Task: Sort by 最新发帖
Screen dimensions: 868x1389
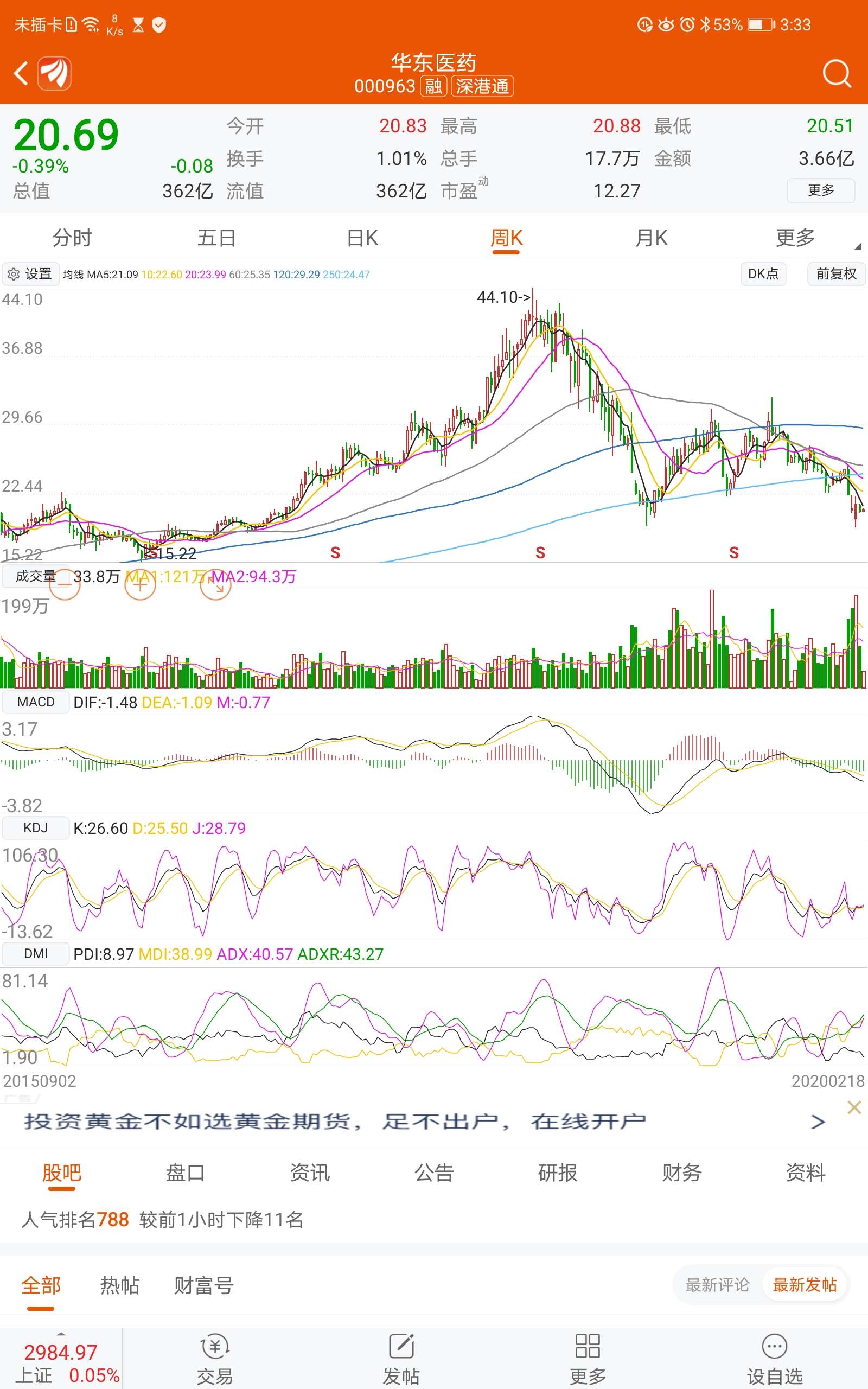Action: 805,1284
